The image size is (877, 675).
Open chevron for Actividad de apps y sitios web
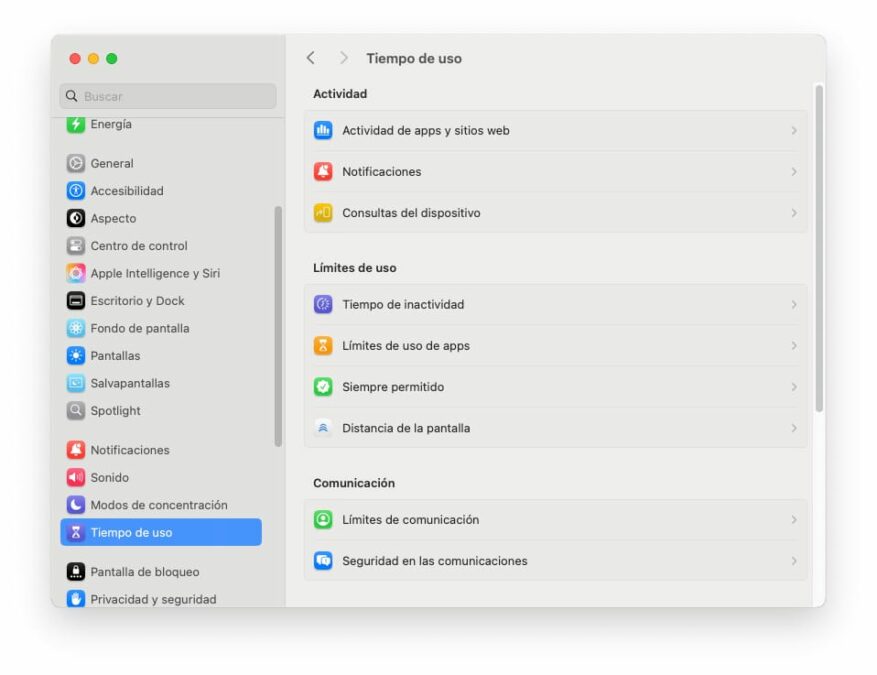(794, 130)
